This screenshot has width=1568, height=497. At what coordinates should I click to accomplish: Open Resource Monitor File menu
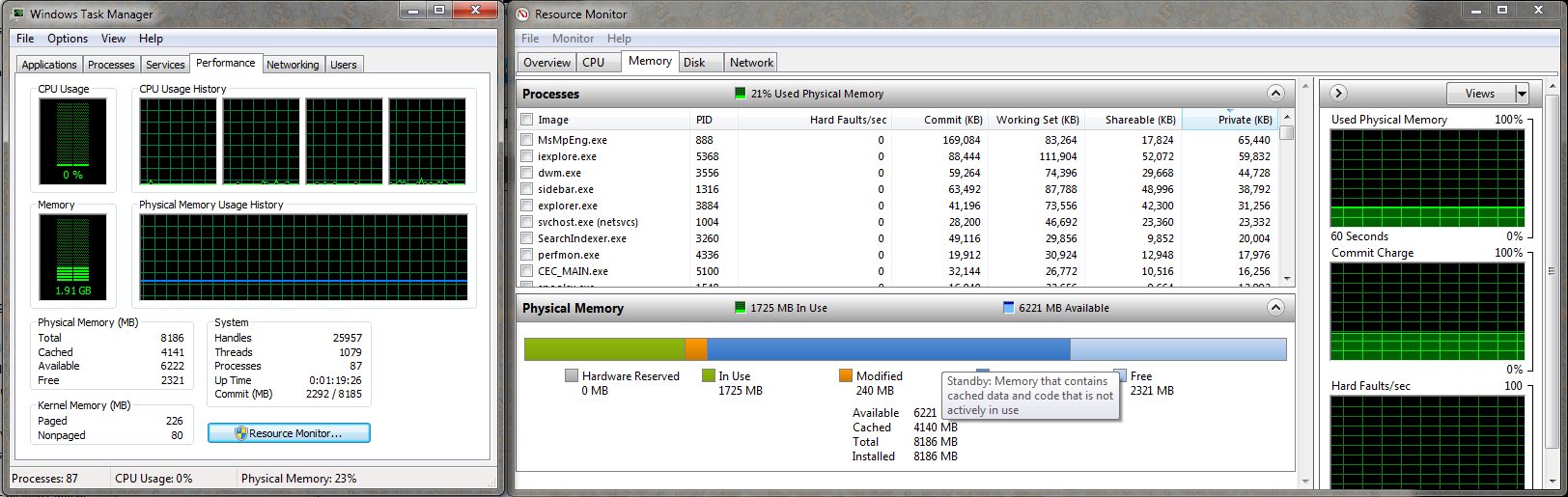click(530, 39)
